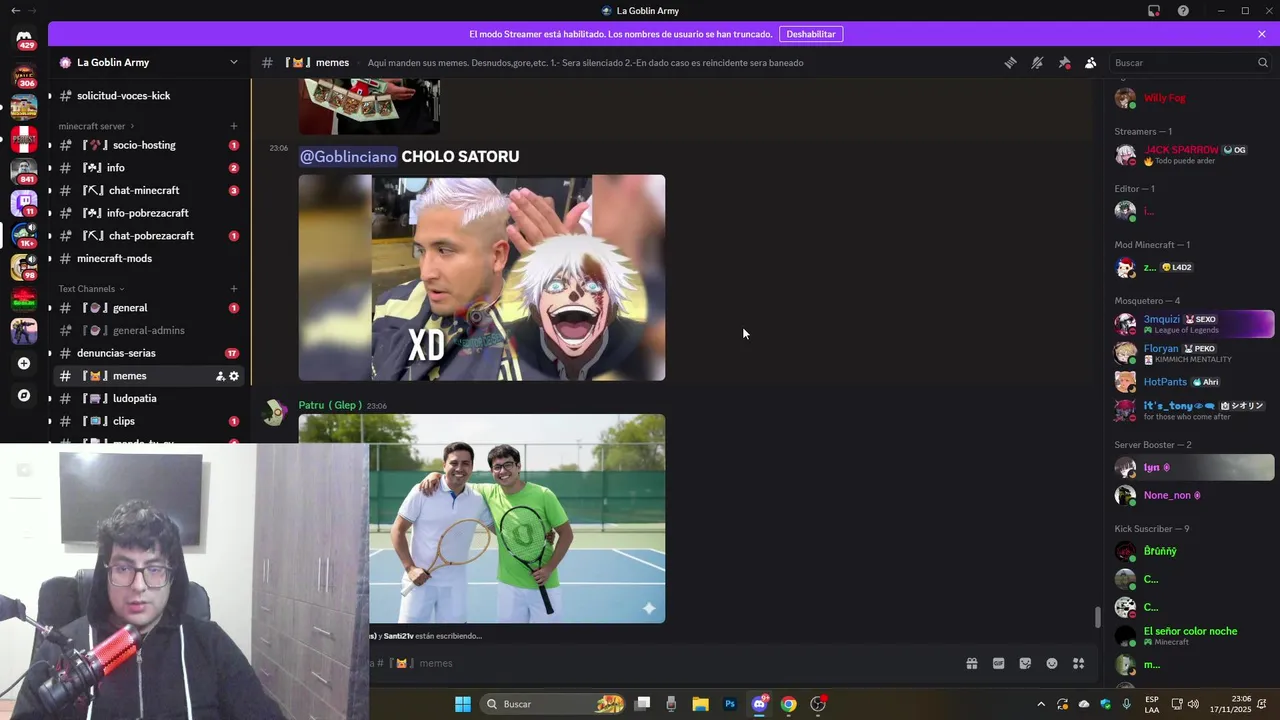1280x720 pixels.
Task: Click the message list scrollbar thumb
Action: [x=1097, y=617]
